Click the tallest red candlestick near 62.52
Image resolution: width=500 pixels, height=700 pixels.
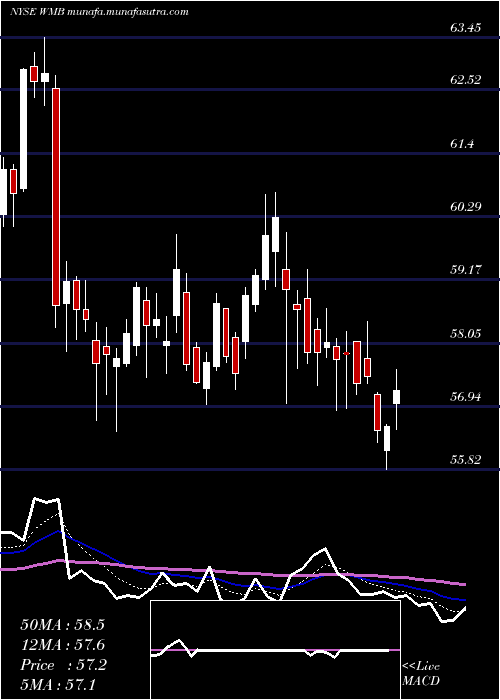pos(55,197)
